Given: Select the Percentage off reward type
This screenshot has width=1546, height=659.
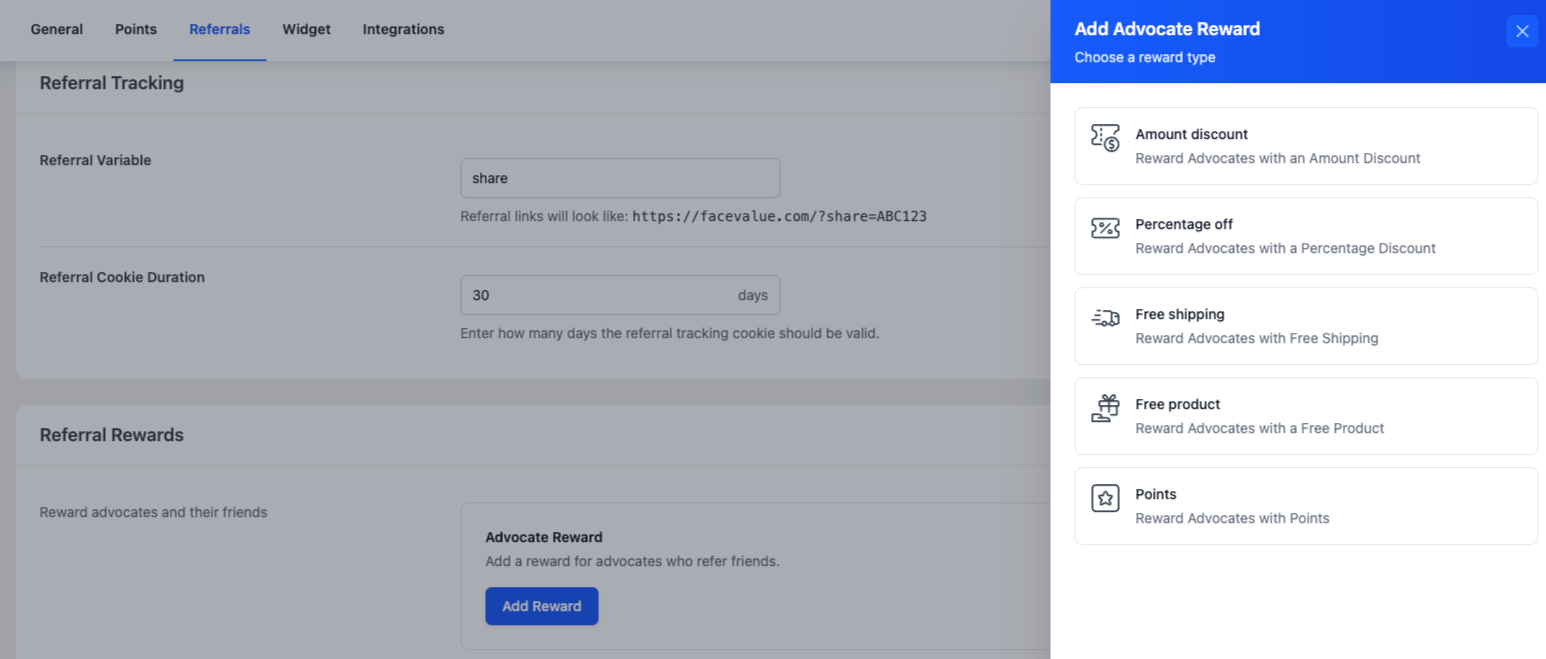Looking at the screenshot, I should click(x=1305, y=236).
